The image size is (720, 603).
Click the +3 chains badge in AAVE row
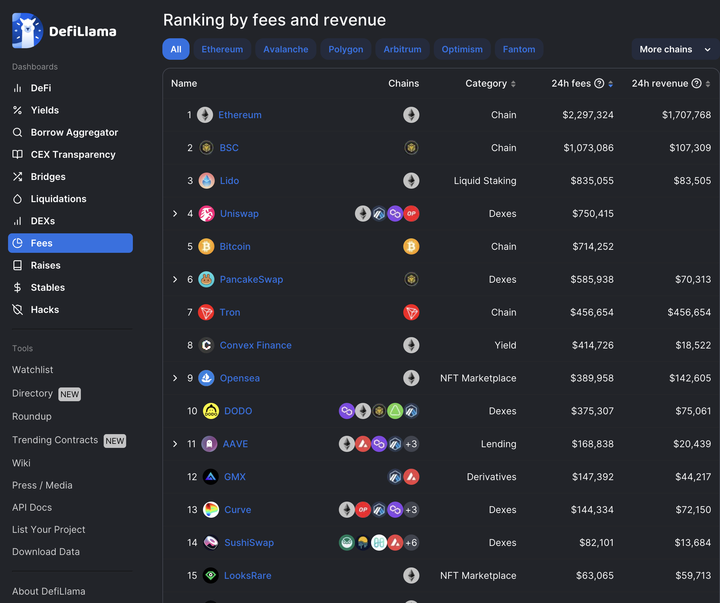[411, 444]
